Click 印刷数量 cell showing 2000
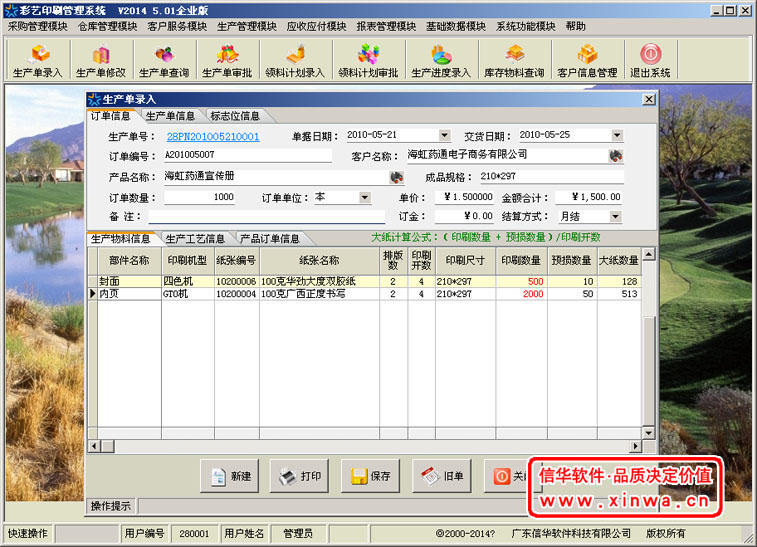 [x=521, y=294]
